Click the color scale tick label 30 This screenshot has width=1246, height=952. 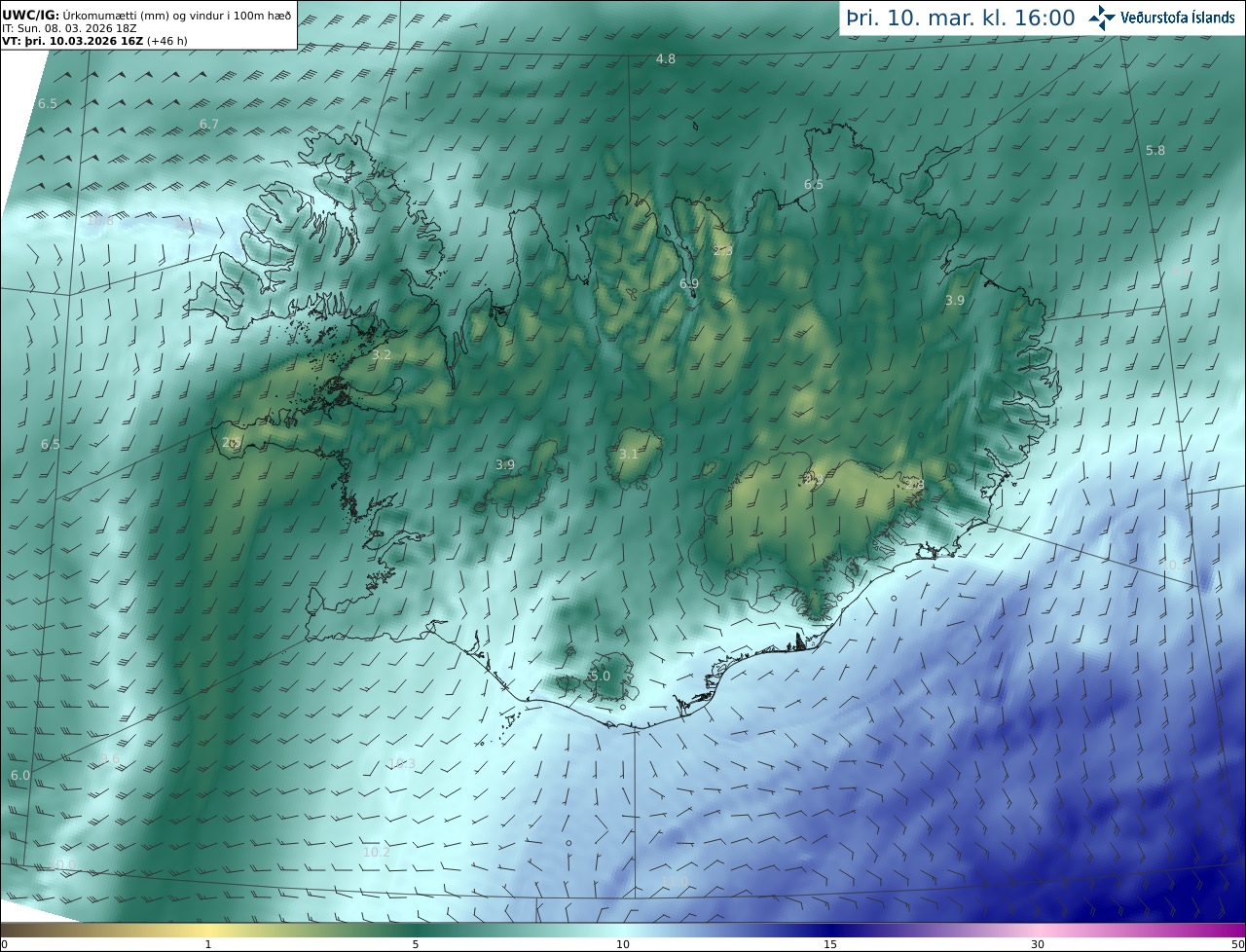[1038, 944]
